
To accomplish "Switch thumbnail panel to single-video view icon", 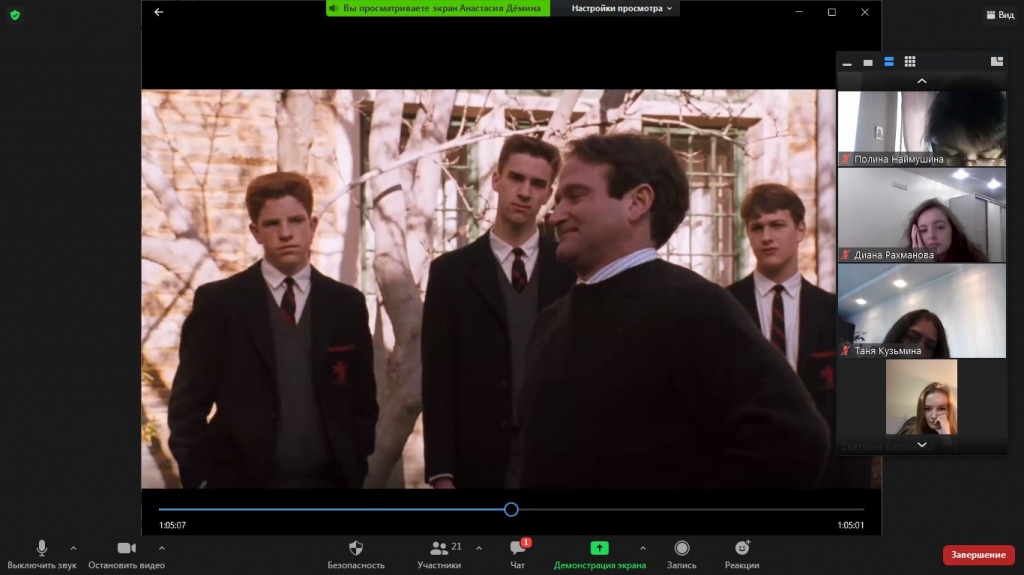I will point(868,62).
